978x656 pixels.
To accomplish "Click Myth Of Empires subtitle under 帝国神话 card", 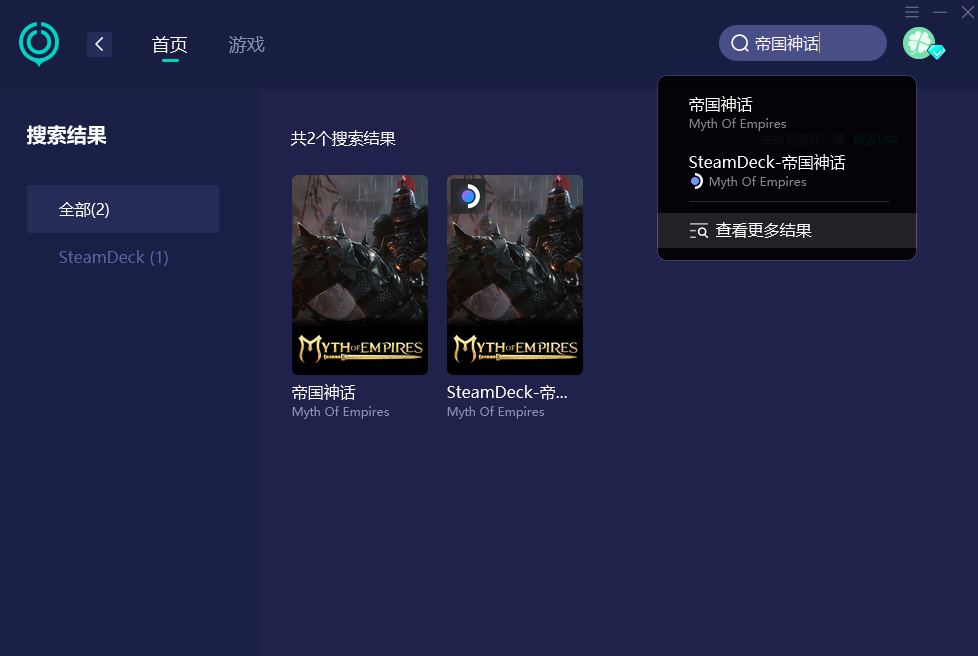I will tap(341, 412).
